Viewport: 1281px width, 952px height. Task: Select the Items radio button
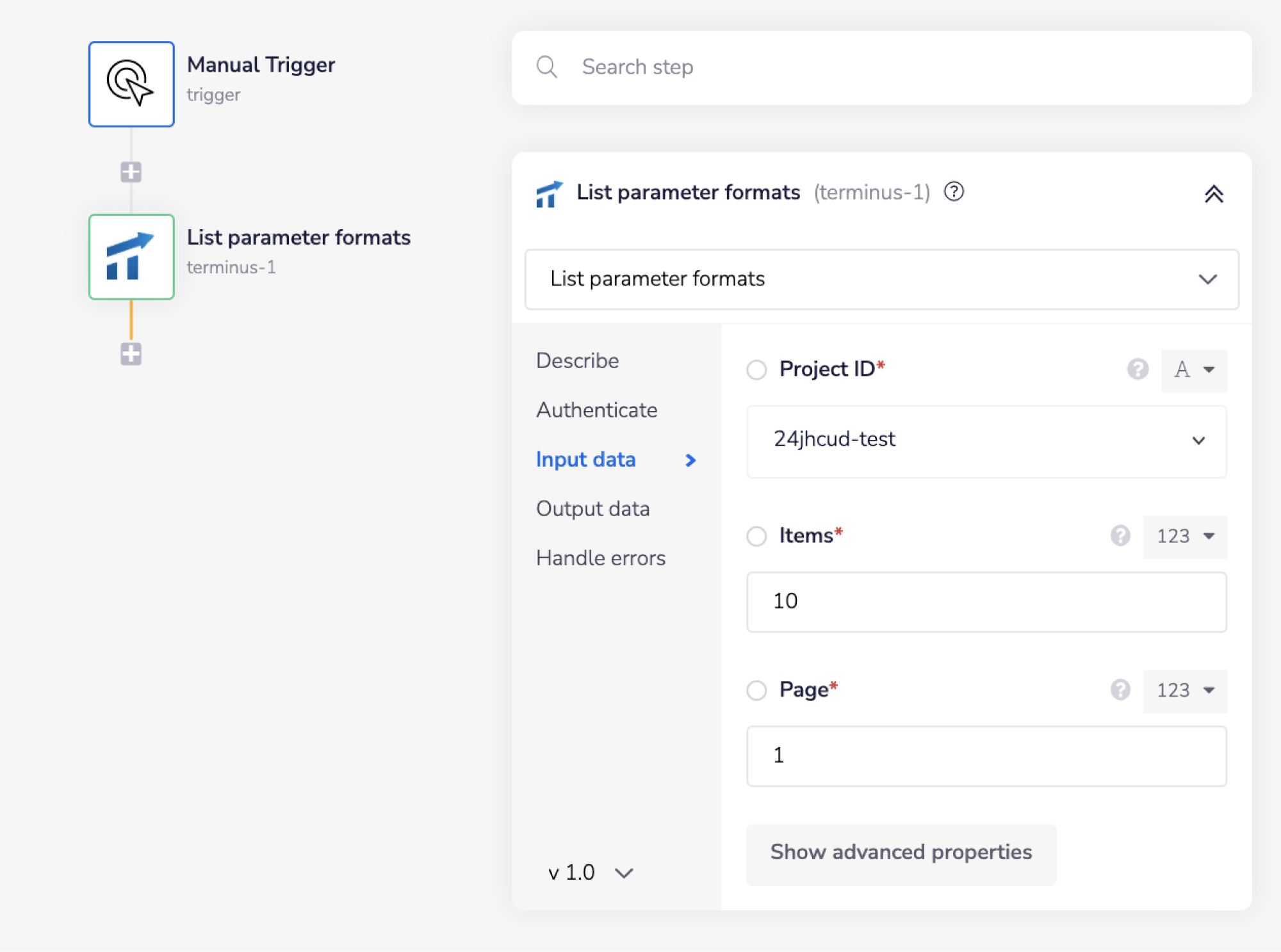tap(756, 536)
